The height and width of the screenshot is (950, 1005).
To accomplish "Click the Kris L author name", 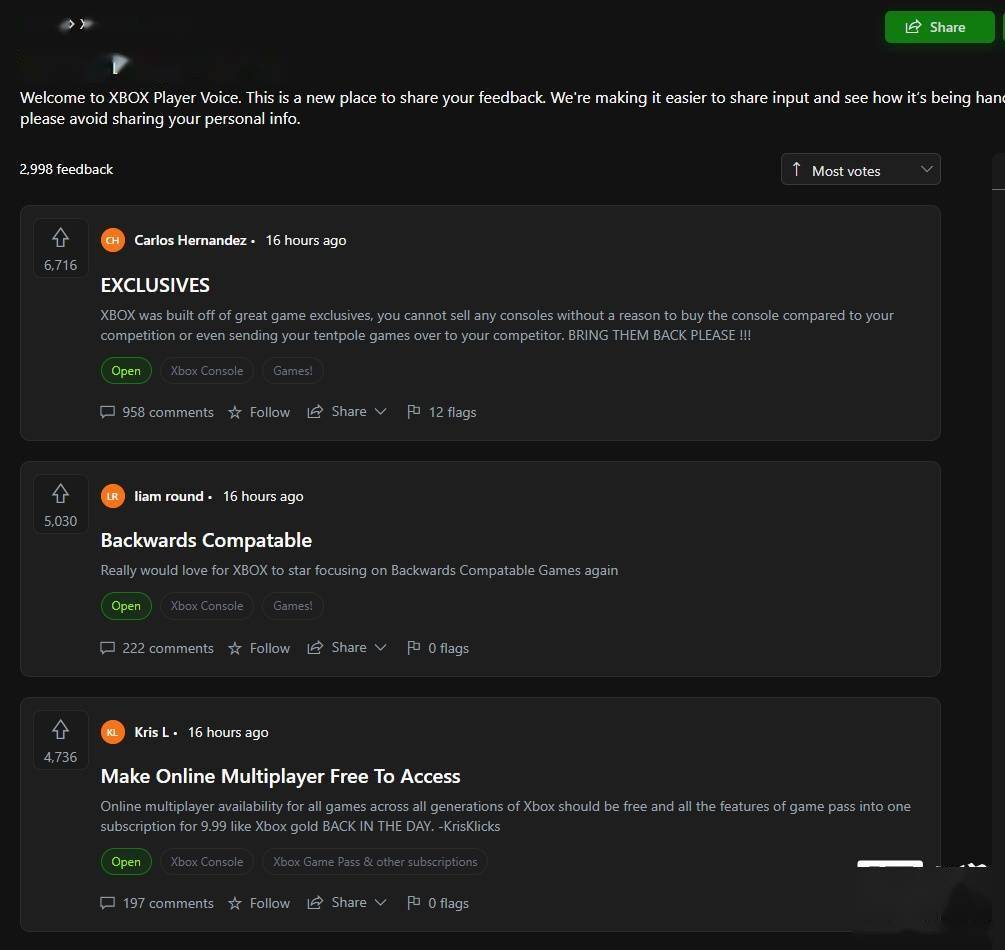I will coord(151,732).
